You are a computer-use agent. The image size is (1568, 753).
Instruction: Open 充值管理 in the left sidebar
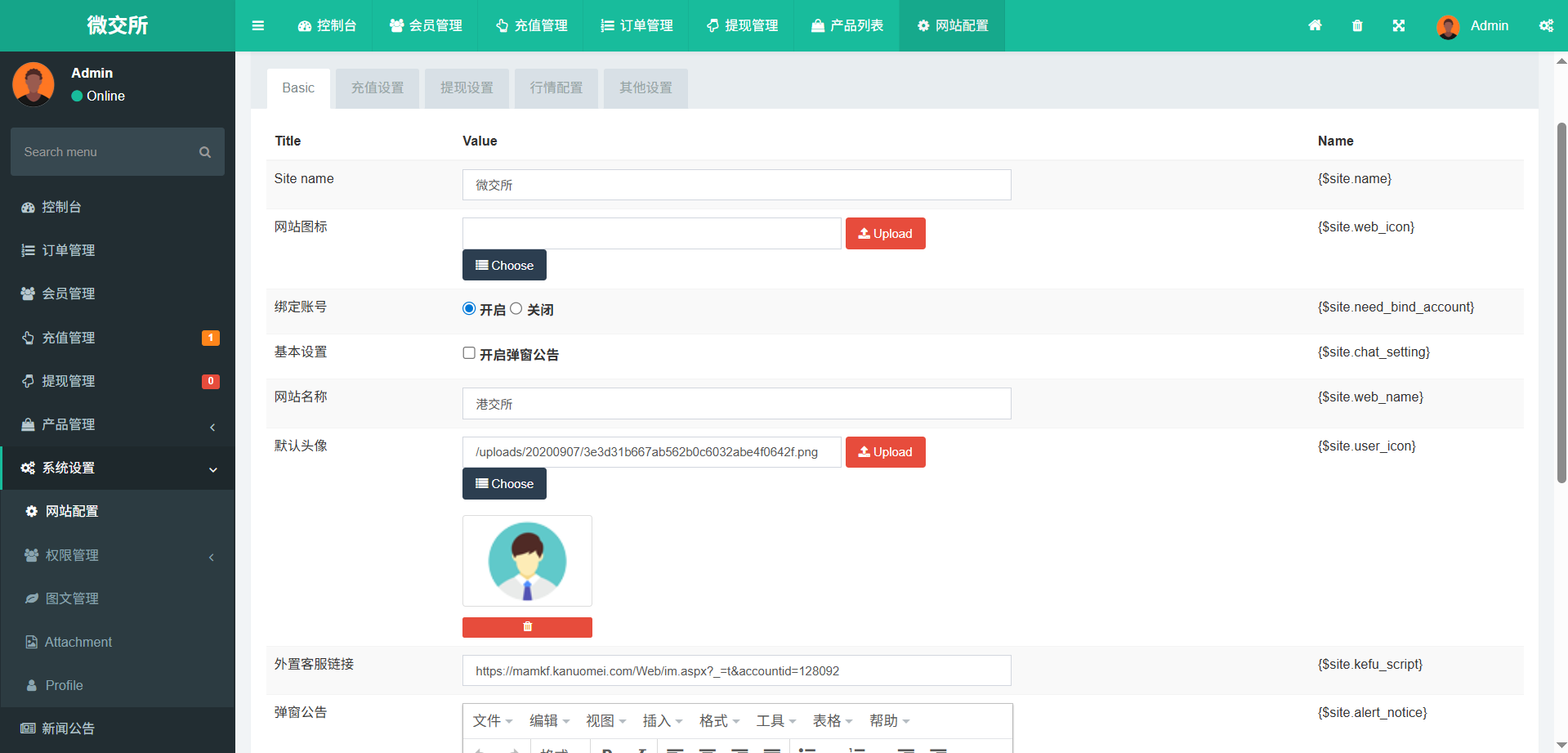tap(118, 338)
